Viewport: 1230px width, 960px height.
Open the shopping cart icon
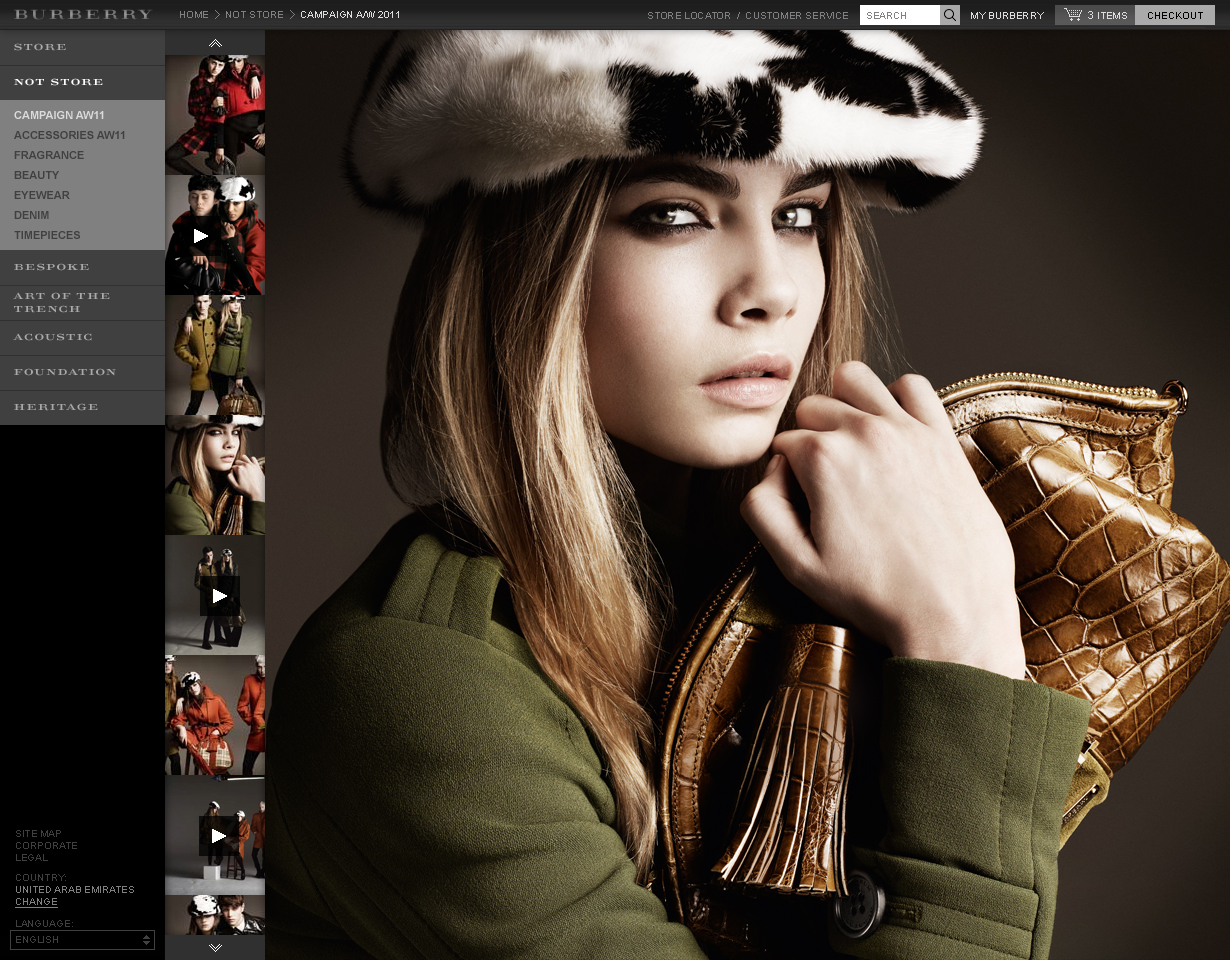point(1073,15)
